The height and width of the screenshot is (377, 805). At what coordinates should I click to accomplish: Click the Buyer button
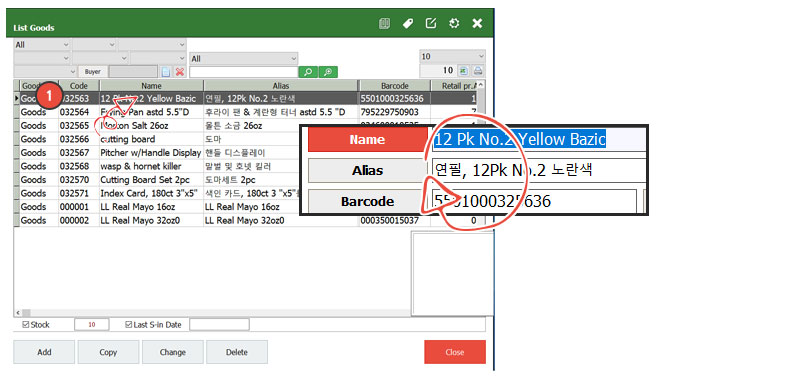coord(93,72)
